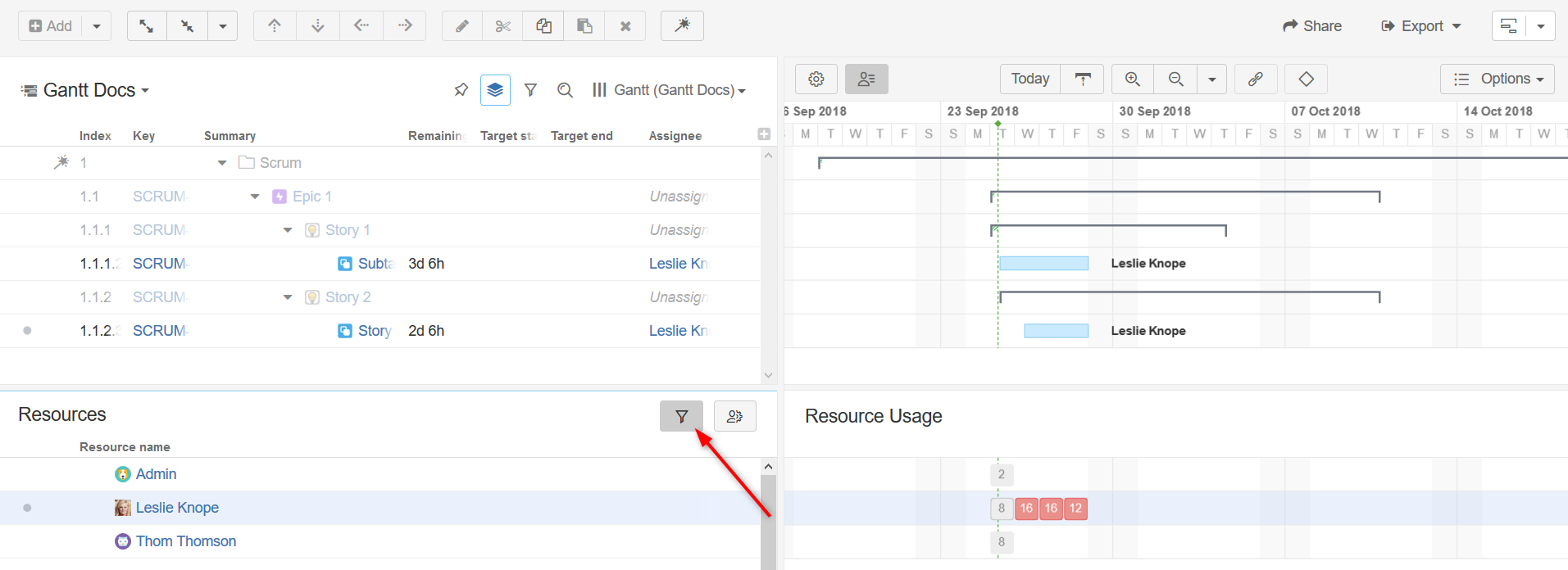Open the Gantt Docs structure menu
1568x570 pixels.
pyautogui.click(x=85, y=90)
